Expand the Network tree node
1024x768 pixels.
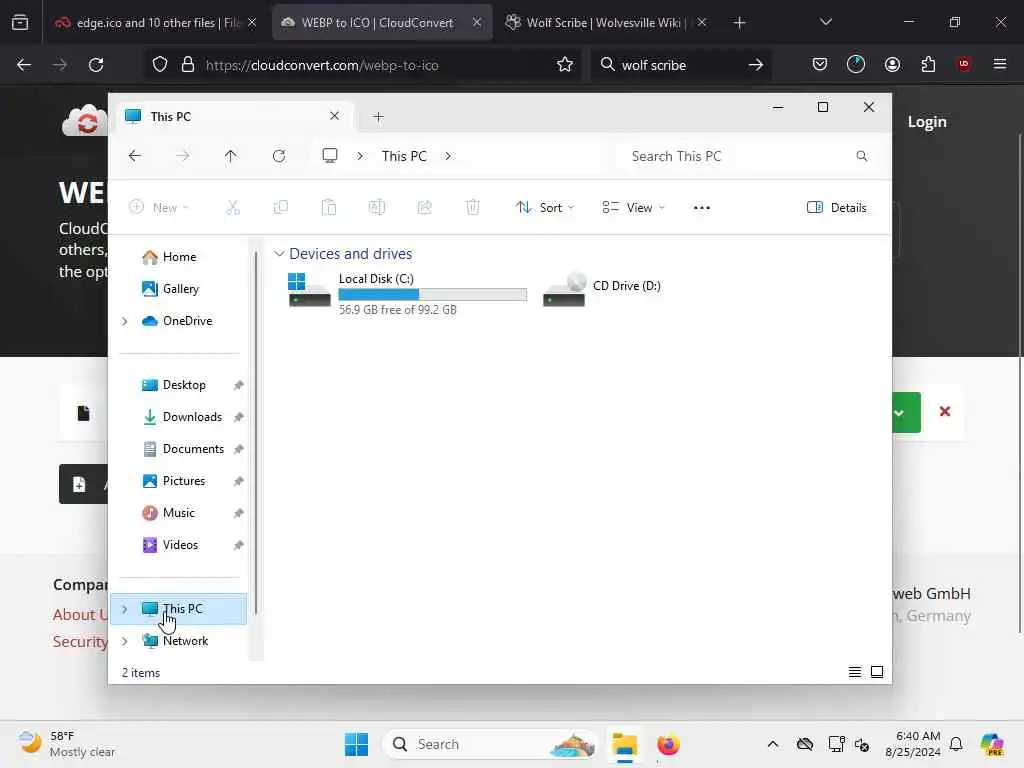point(125,641)
